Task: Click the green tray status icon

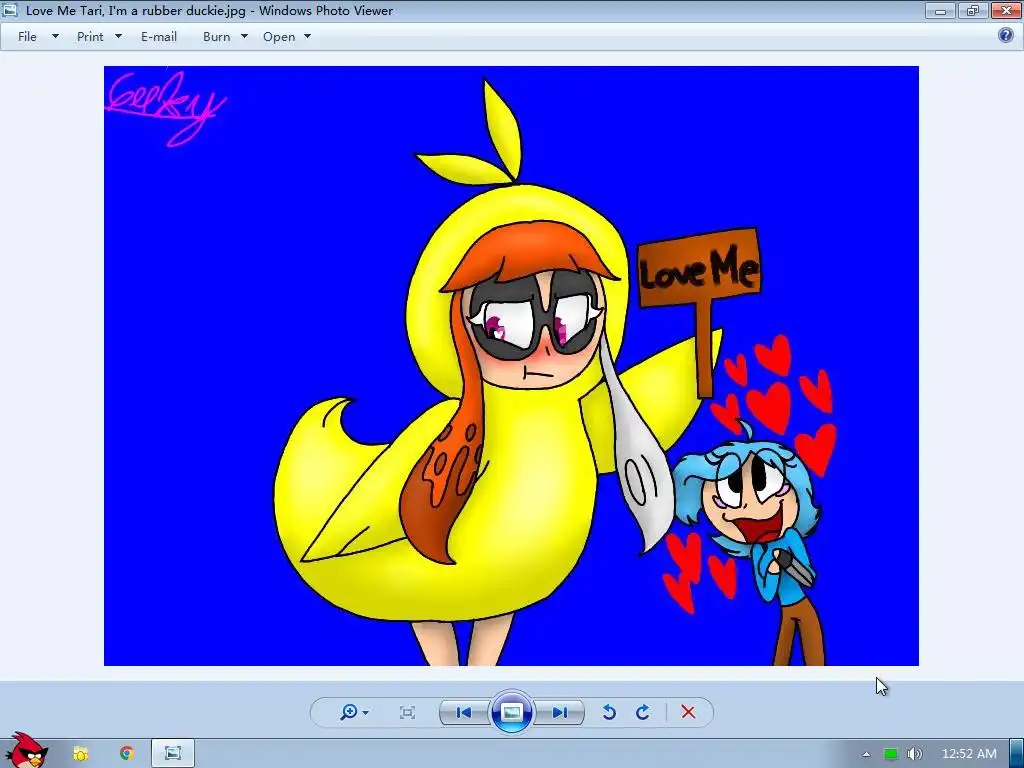Action: pyautogui.click(x=891, y=754)
